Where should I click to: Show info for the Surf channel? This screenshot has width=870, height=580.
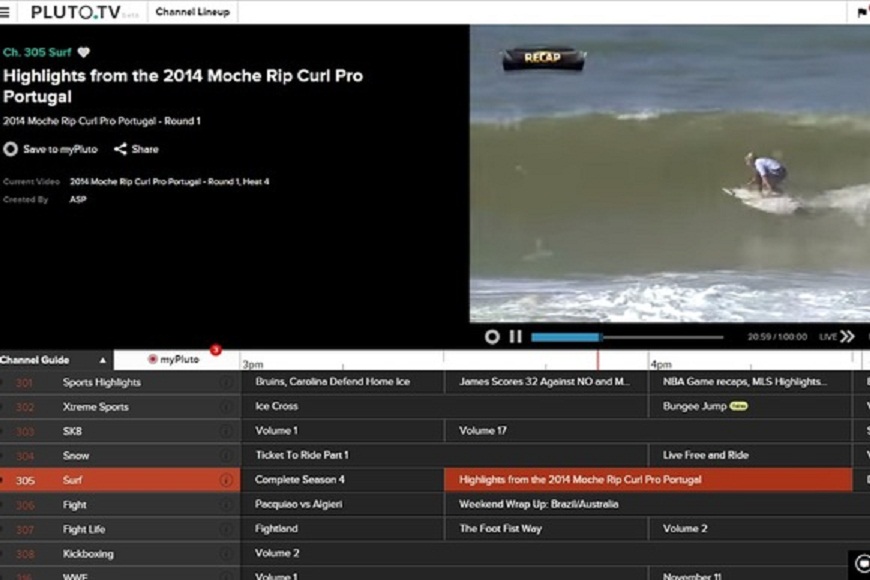(226, 480)
